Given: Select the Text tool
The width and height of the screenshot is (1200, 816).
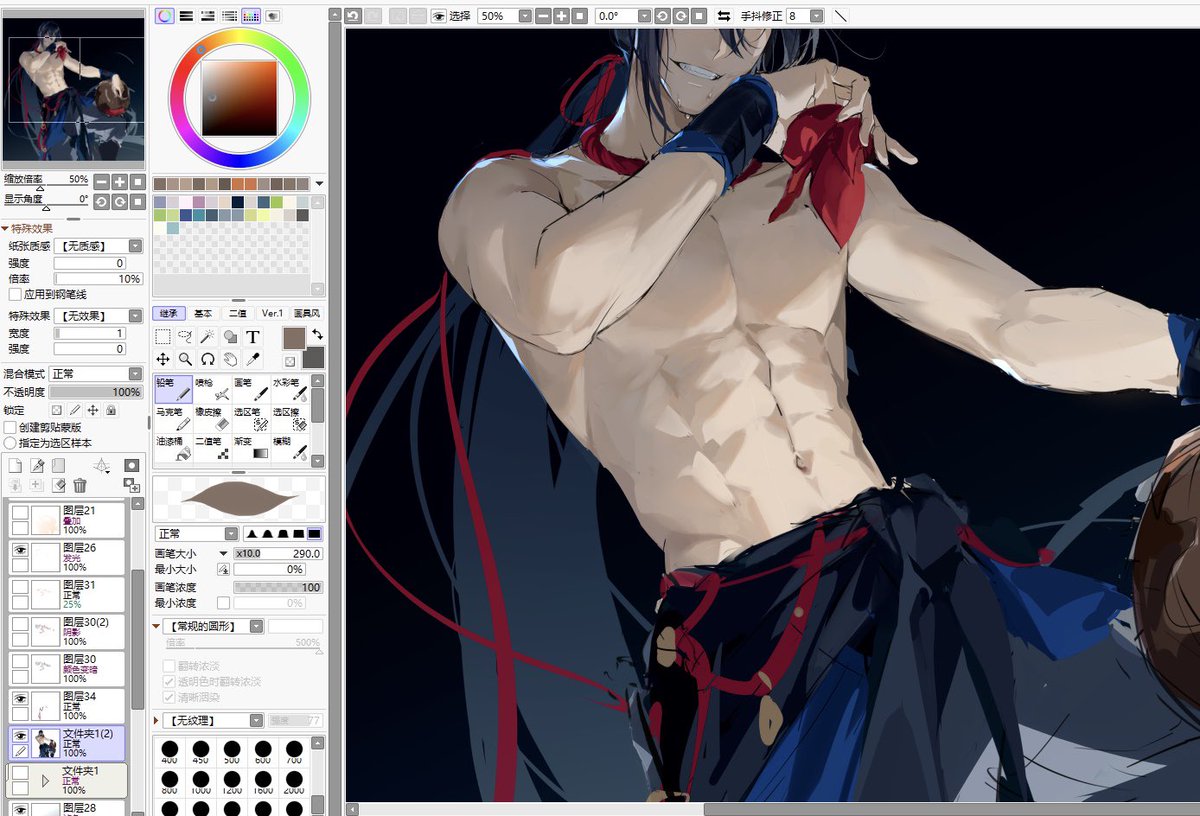Looking at the screenshot, I should coord(253,337).
